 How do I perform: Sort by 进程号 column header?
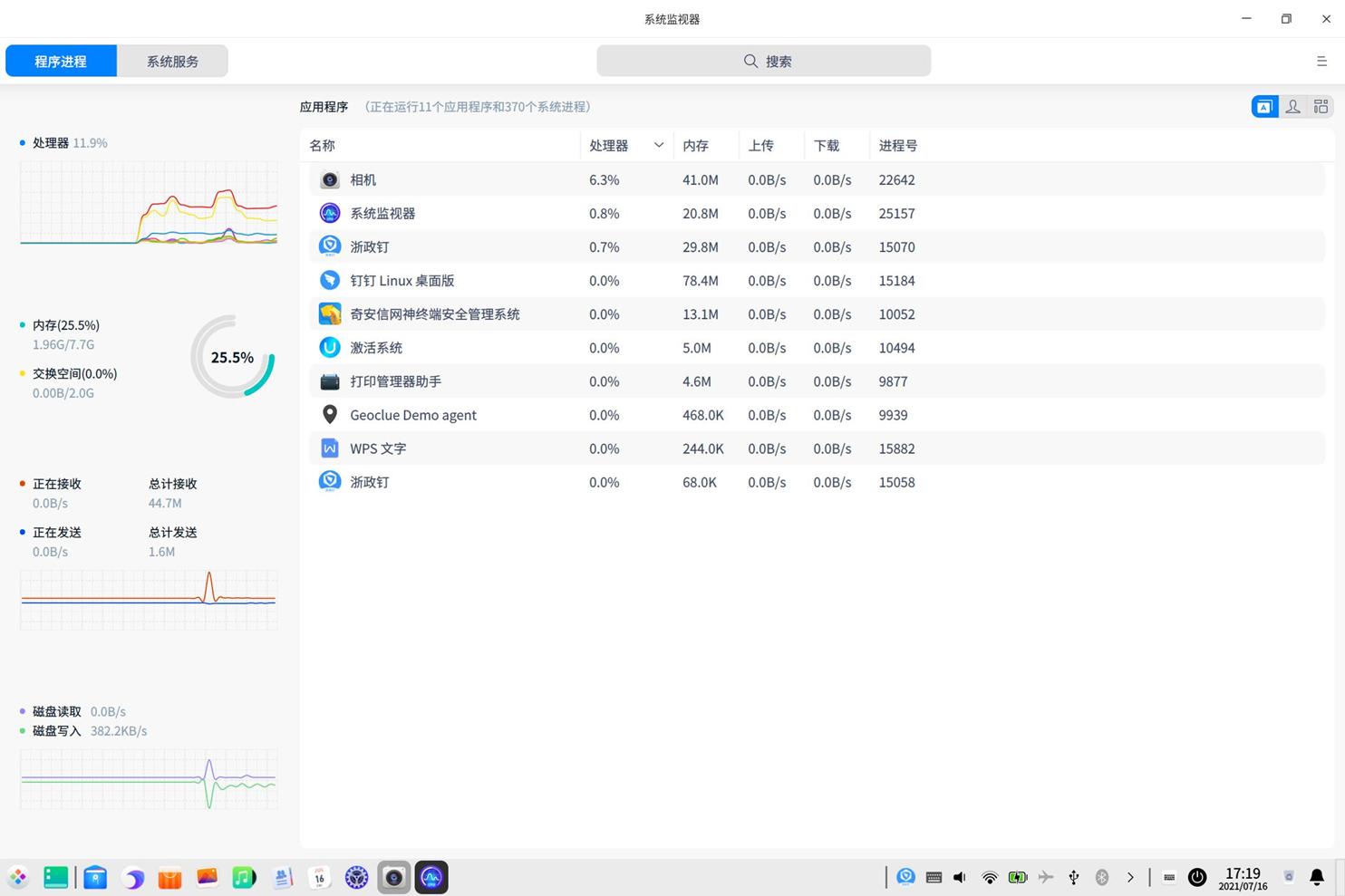point(897,145)
